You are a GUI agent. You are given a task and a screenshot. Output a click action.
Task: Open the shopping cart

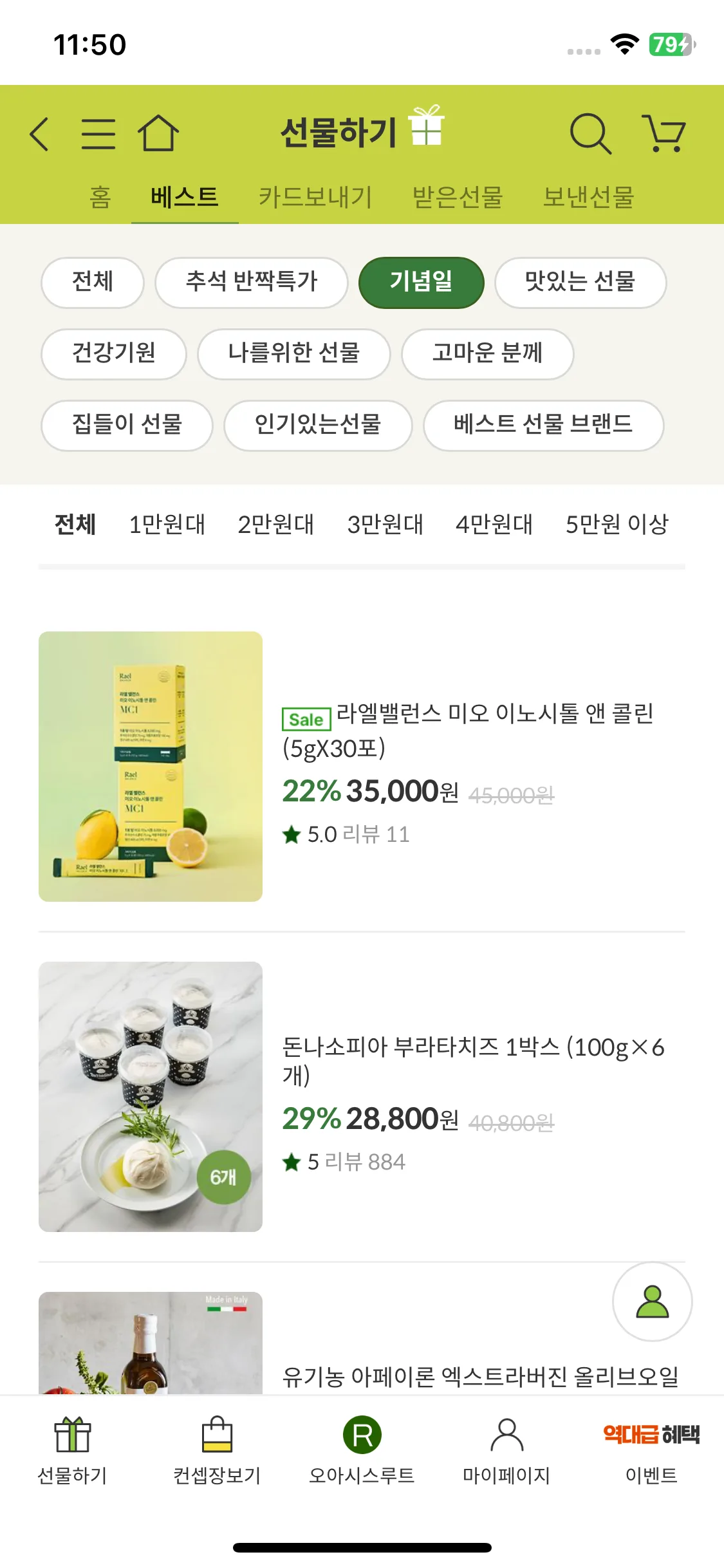click(x=664, y=134)
